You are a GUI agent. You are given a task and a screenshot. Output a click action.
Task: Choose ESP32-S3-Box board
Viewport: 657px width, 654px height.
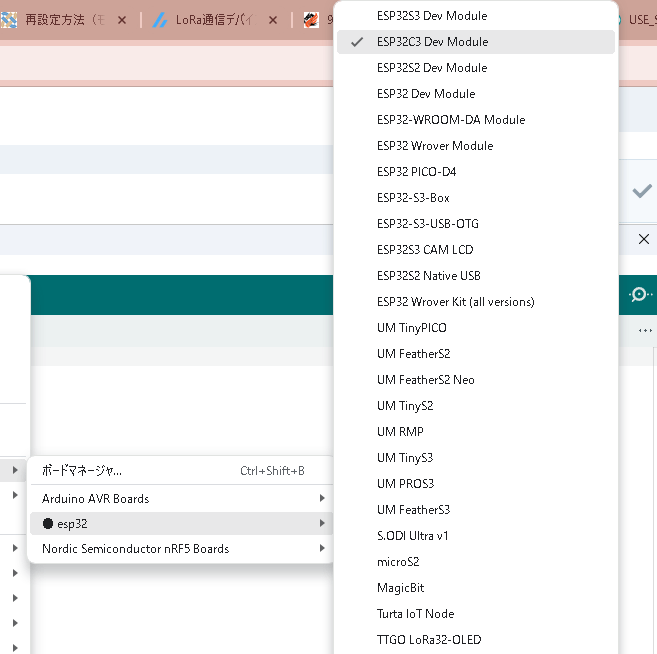coord(476,198)
